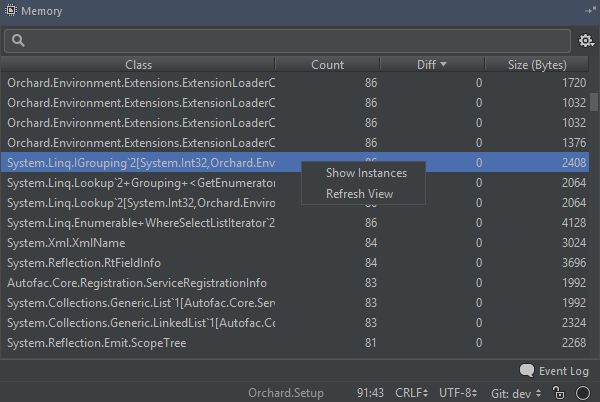Choose Refresh View in context menu
600x402 pixels.
pos(359,193)
